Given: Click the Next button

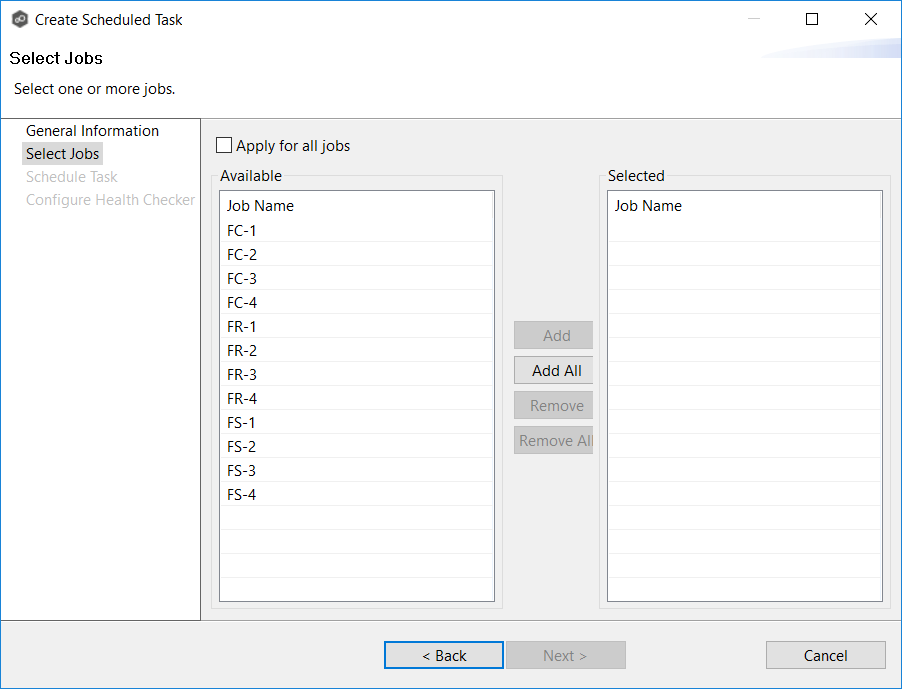Looking at the screenshot, I should (x=566, y=655).
